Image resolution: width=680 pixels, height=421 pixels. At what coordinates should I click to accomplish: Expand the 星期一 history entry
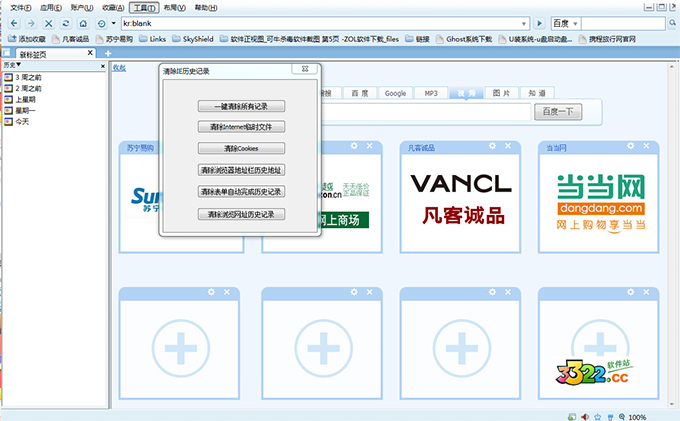click(x=20, y=111)
